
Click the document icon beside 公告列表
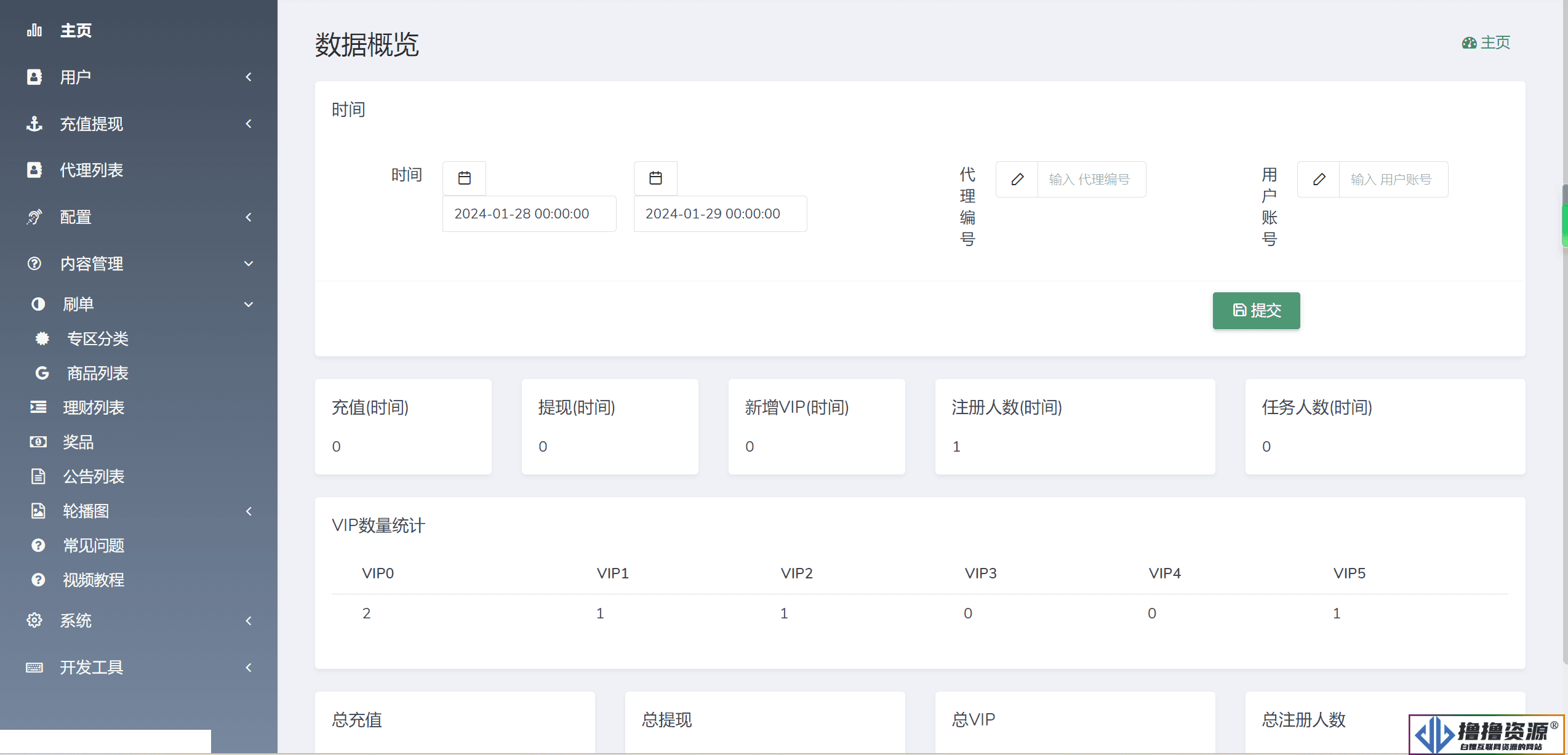coord(38,476)
